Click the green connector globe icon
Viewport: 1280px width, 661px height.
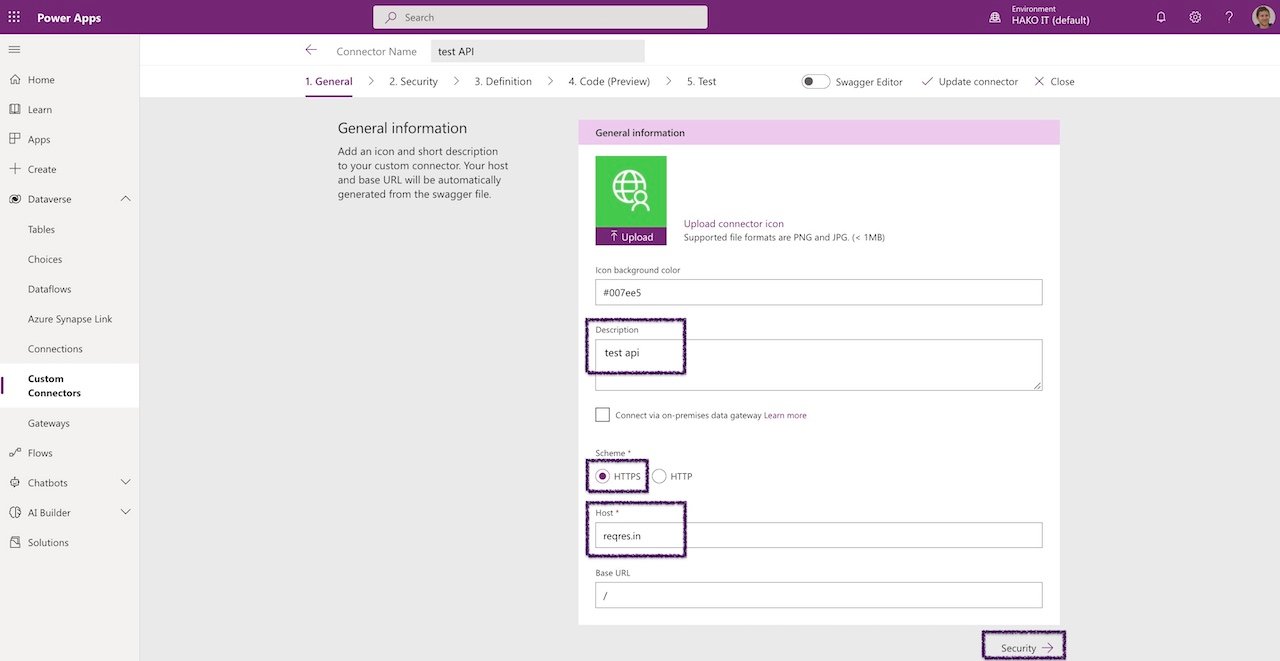(x=631, y=192)
